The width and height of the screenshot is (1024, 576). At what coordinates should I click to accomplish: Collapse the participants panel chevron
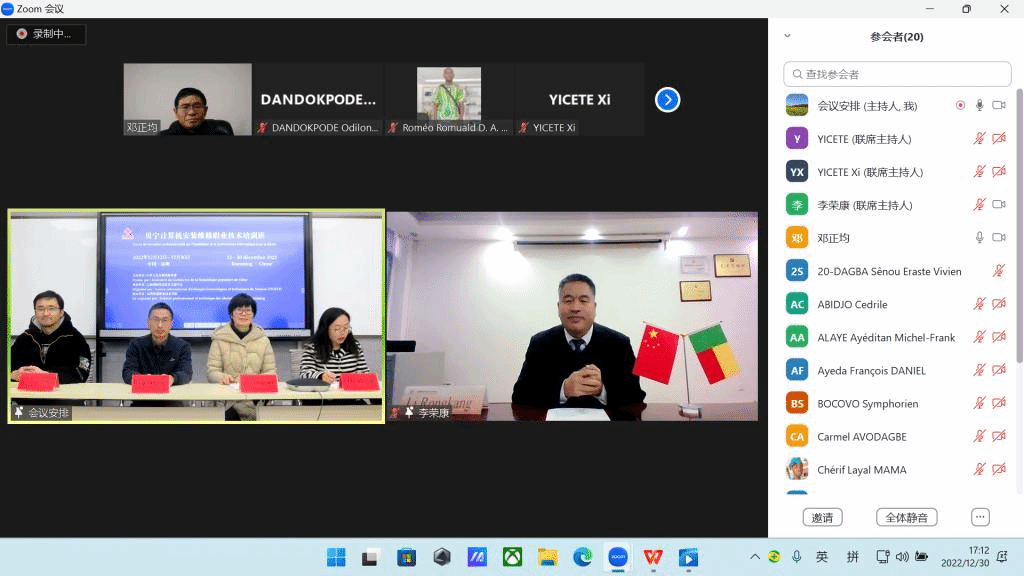[787, 36]
